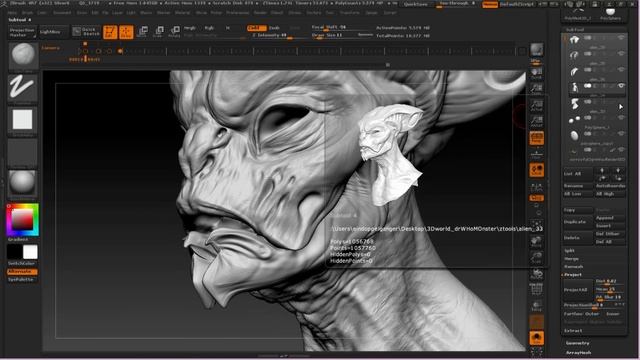Open the Preferences menu
Viewport: 640px width, 360px height.
tap(238, 13)
